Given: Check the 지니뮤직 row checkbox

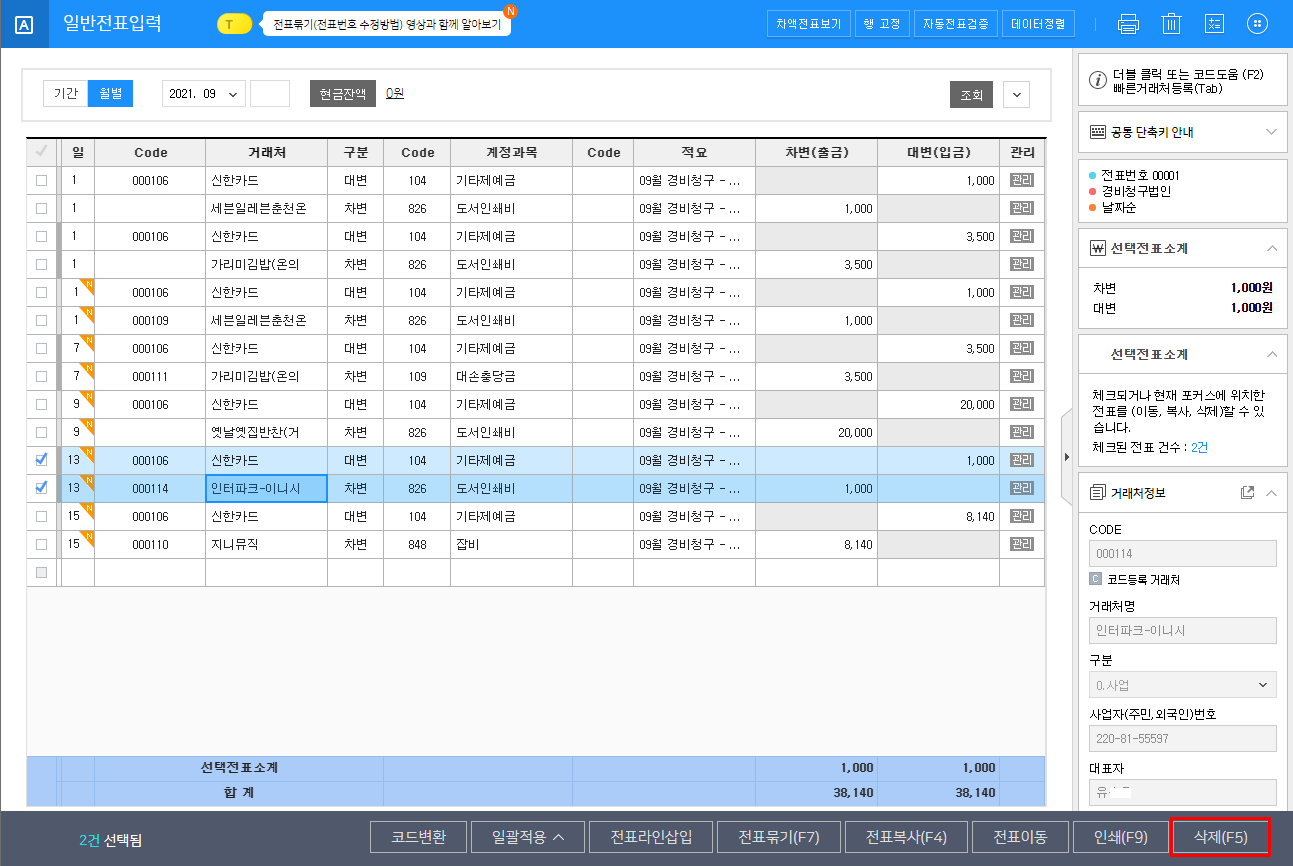Looking at the screenshot, I should click(x=41, y=544).
